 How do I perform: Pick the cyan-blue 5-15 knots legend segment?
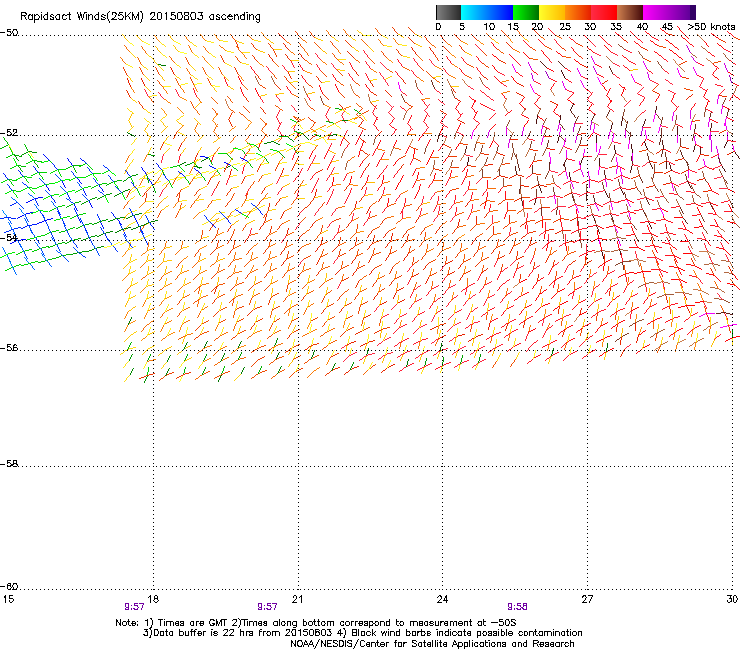pos(487,12)
